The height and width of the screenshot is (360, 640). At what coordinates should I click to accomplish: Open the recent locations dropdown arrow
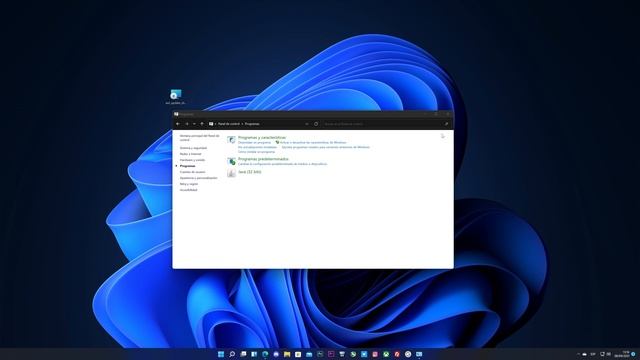[194, 124]
